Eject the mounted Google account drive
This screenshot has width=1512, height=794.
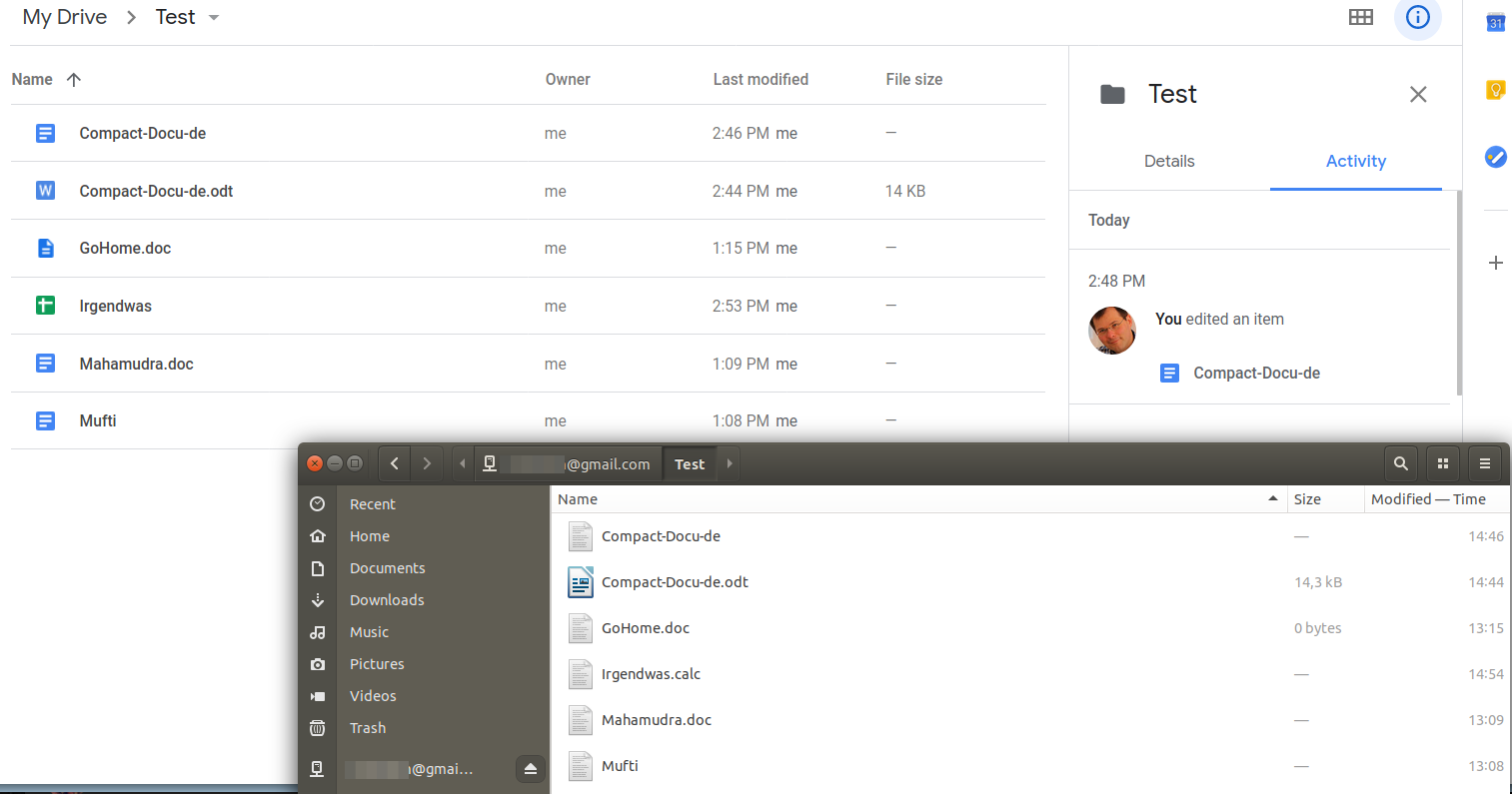[530, 769]
